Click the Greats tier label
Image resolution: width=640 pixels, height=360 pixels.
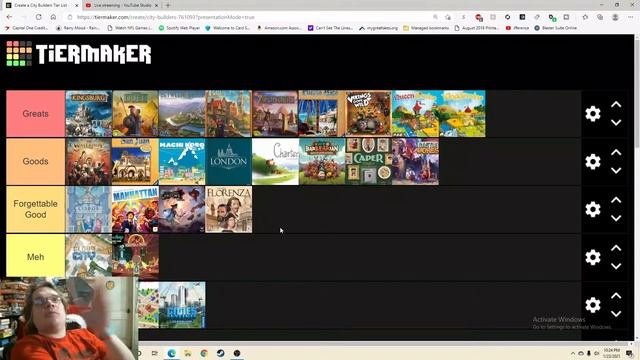coord(36,114)
